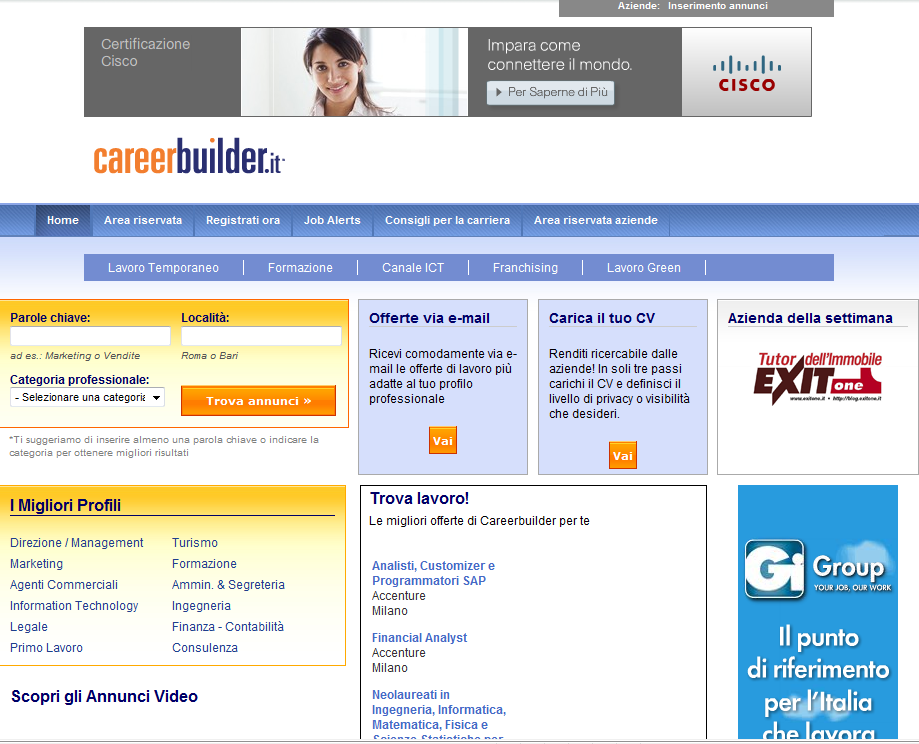Open the Consulenza profile link

click(x=205, y=648)
